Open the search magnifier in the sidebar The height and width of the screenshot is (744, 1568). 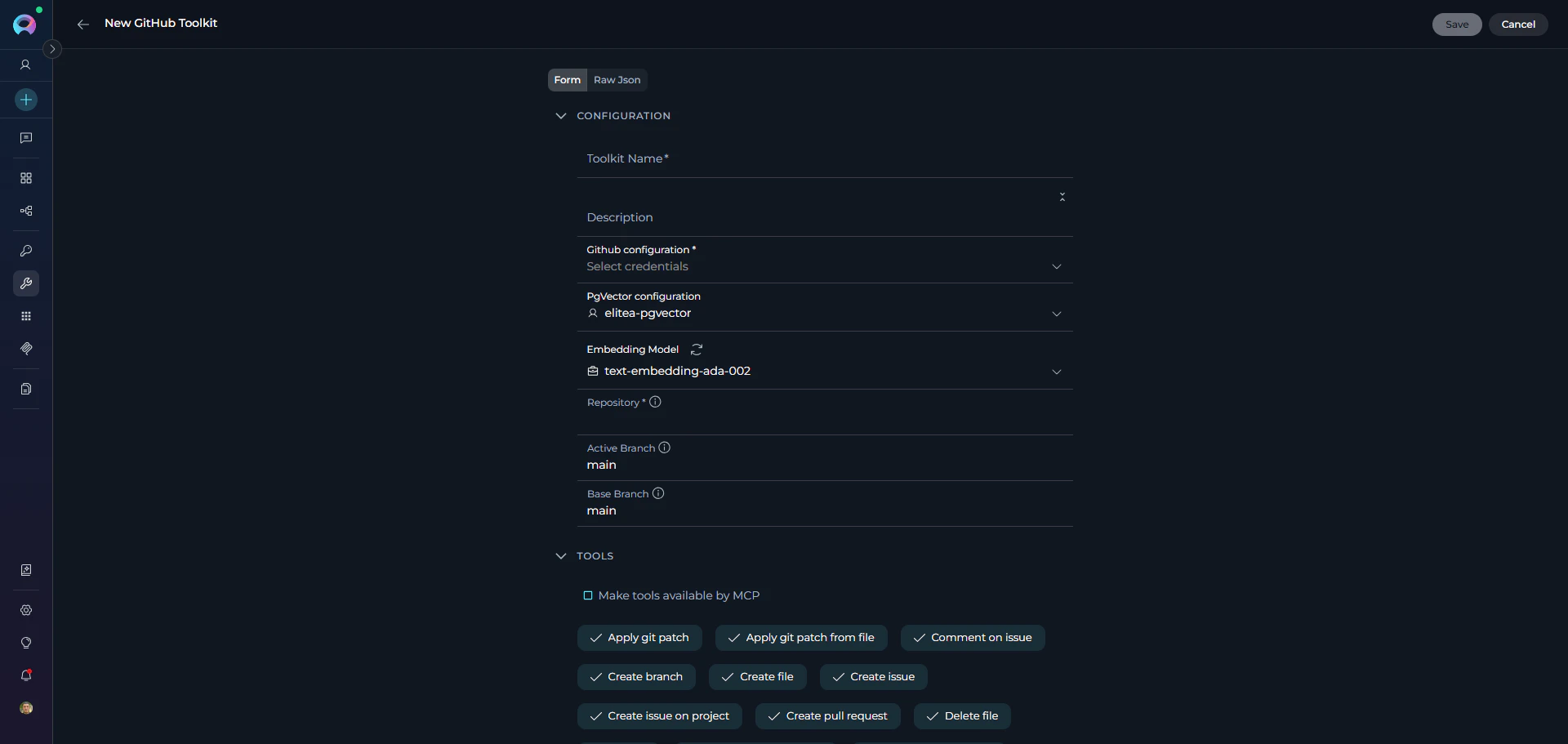(x=26, y=251)
